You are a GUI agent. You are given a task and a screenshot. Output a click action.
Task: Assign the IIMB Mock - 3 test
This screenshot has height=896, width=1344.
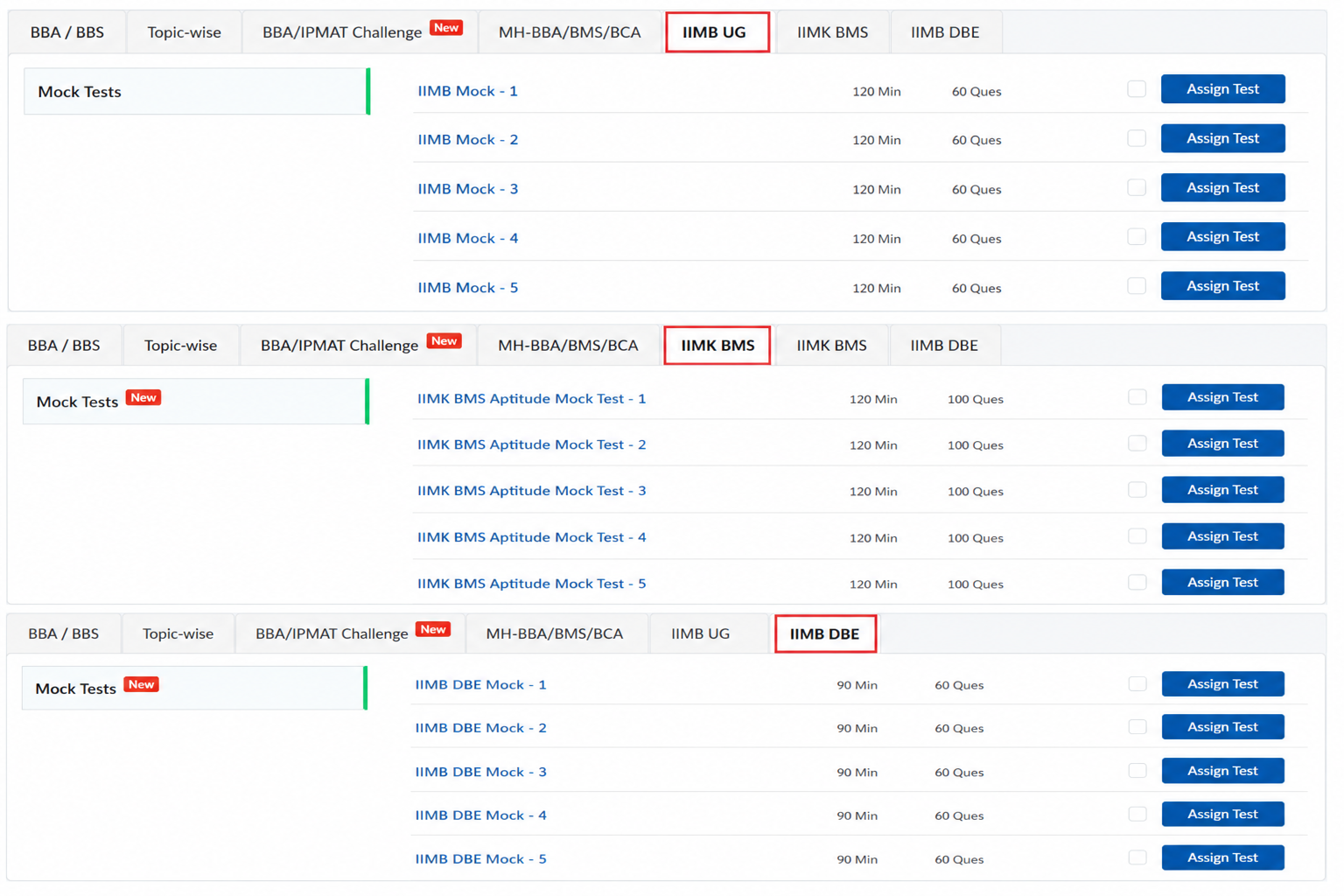point(1222,187)
